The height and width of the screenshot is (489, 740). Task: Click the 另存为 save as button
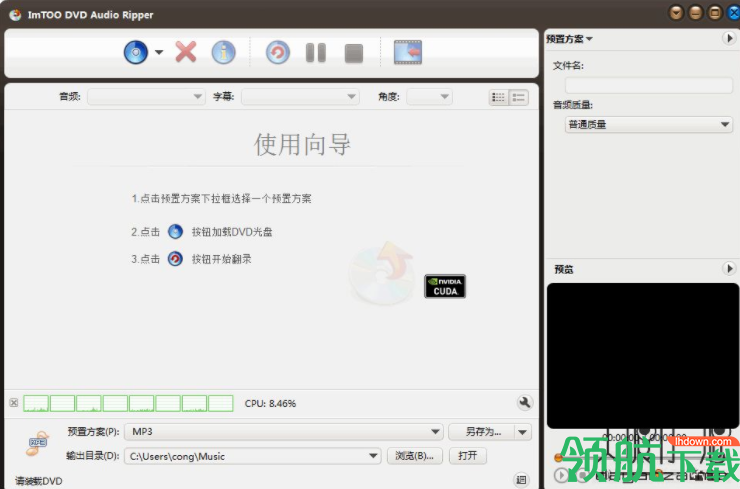(482, 432)
